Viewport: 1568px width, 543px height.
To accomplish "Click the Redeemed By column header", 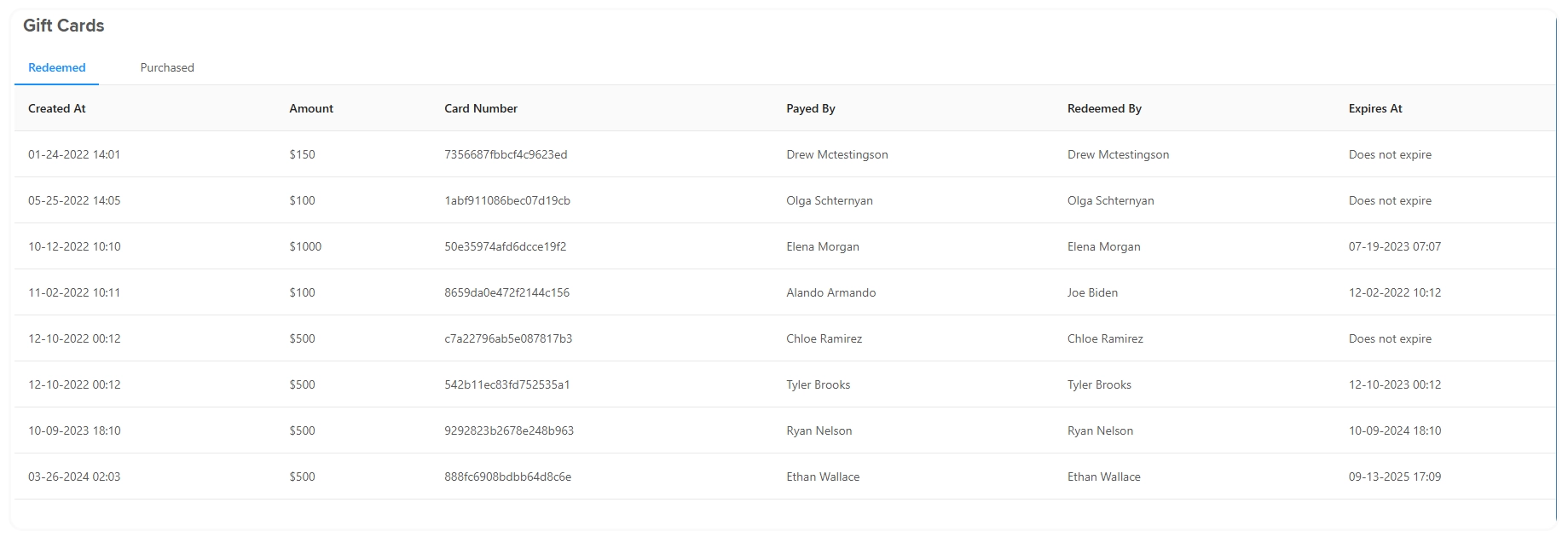I will [x=1104, y=108].
